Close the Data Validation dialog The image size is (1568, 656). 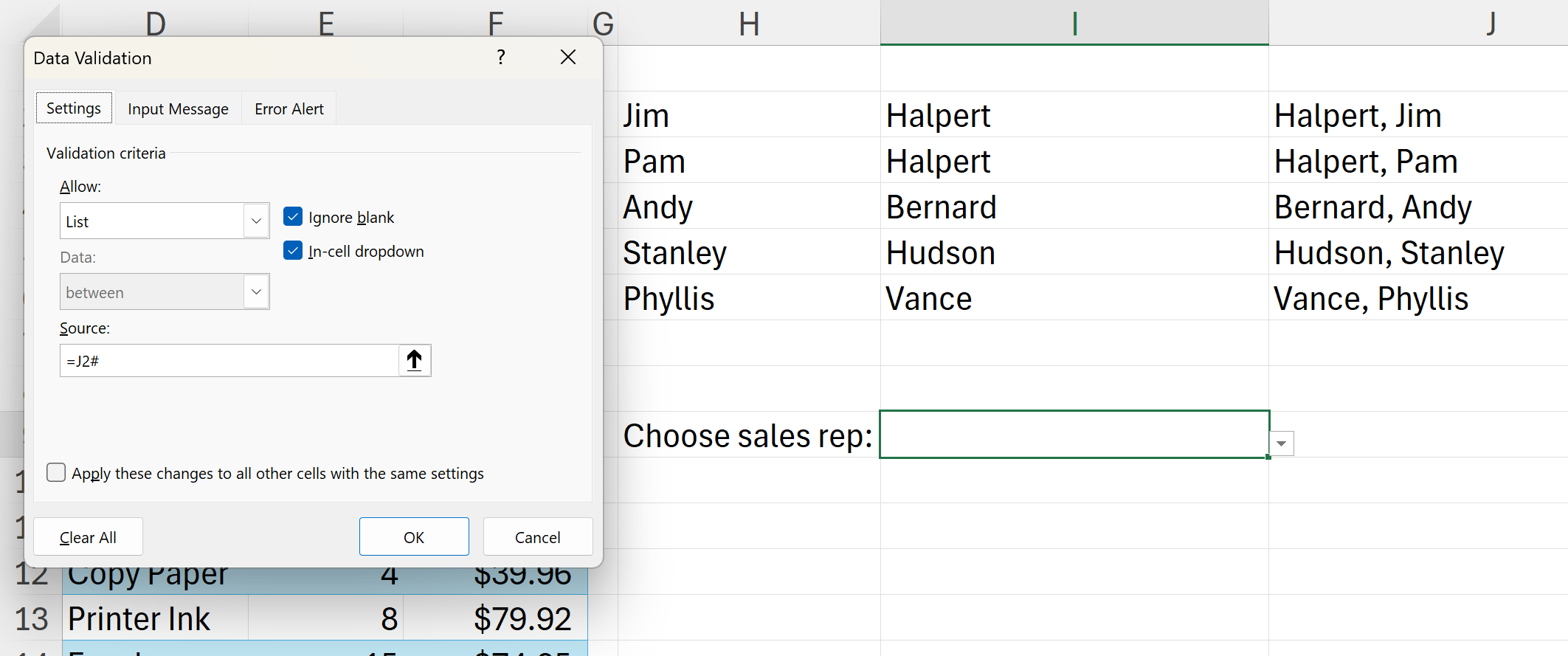point(567,58)
